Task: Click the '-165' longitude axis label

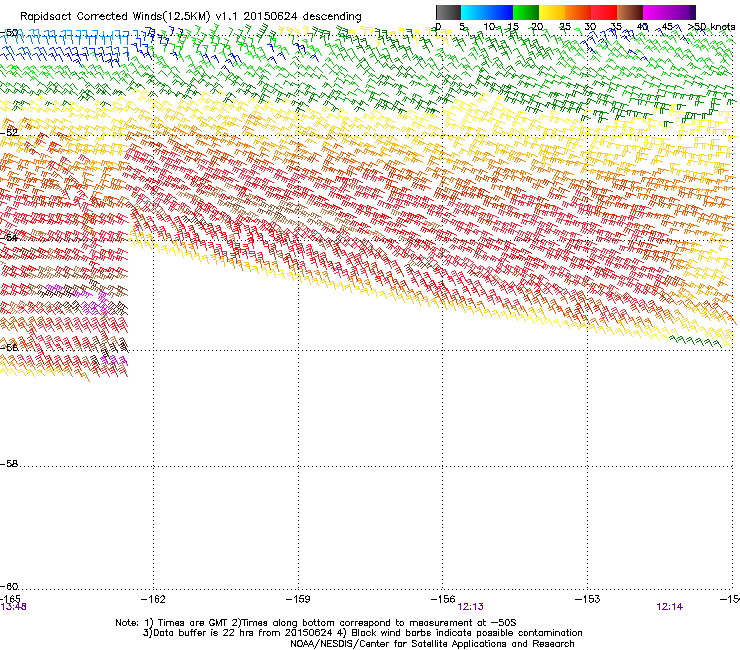Action: click(10, 599)
